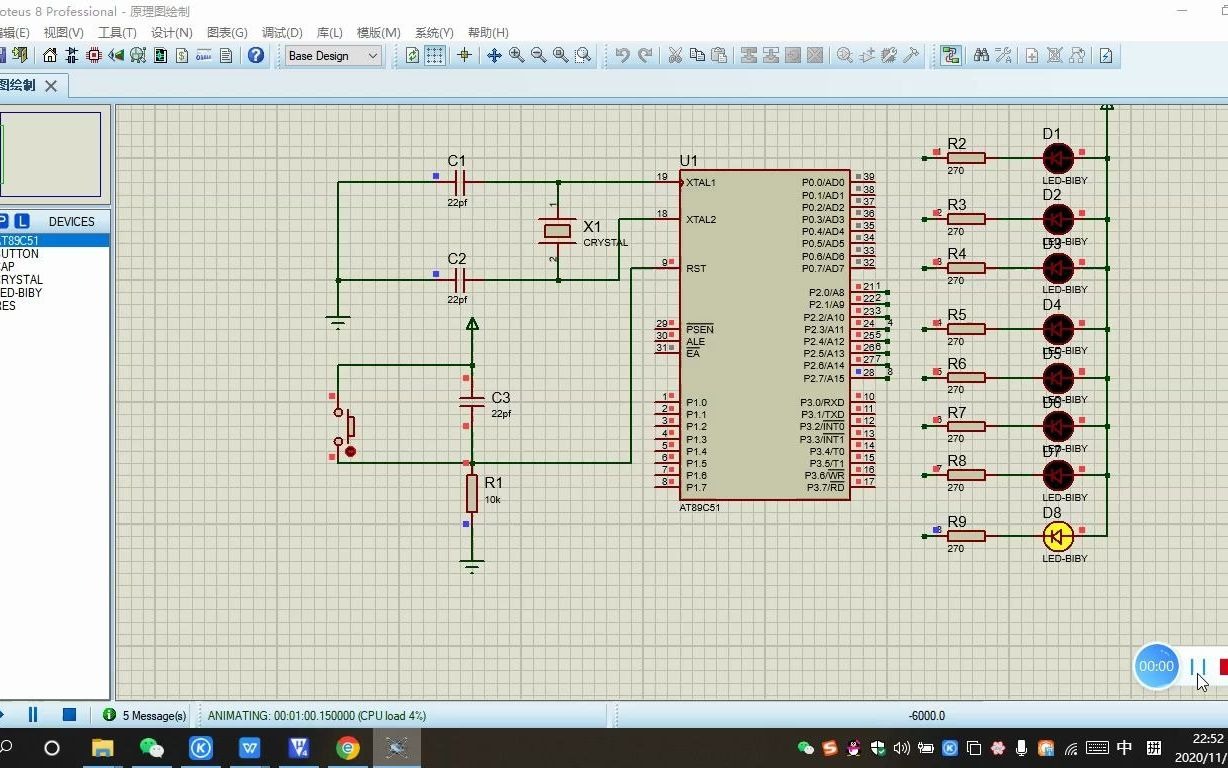Open the blue help question mark icon
This screenshot has width=1228, height=768.
coord(256,56)
